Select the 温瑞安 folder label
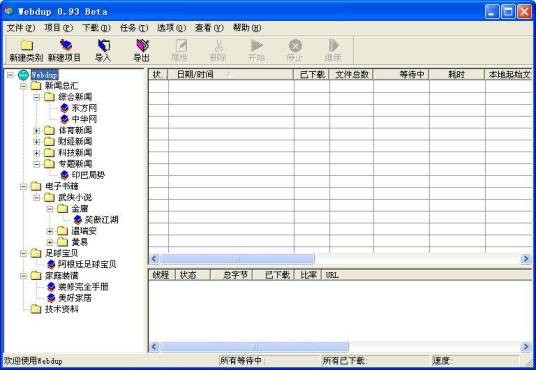Viewport: 536px width, 370px height. [84, 231]
